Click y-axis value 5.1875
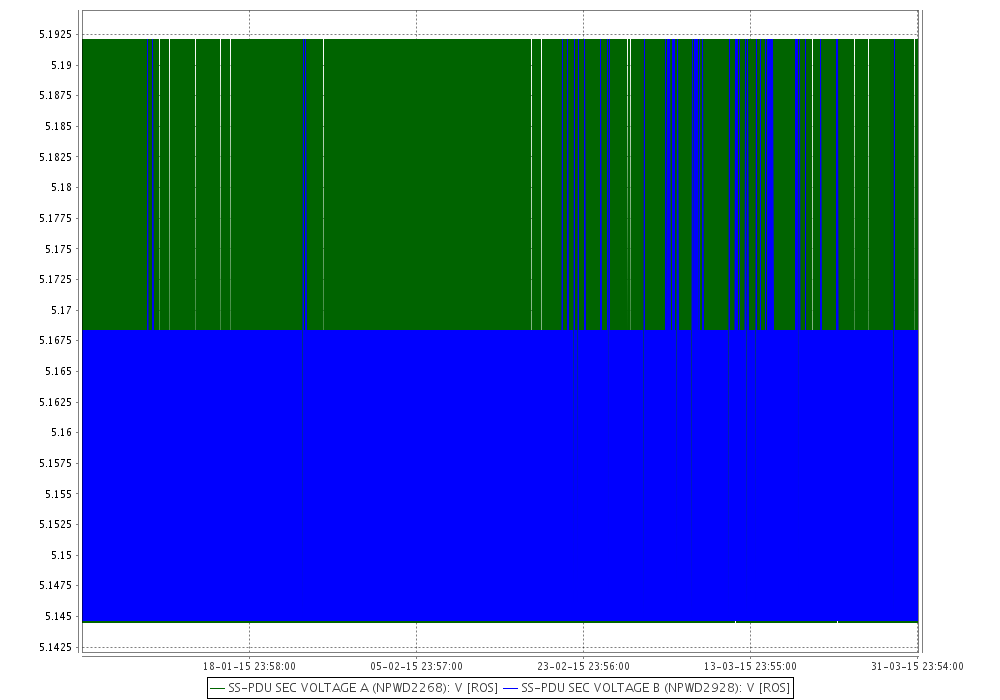This screenshot has width=1000, height=700. (x=55, y=96)
